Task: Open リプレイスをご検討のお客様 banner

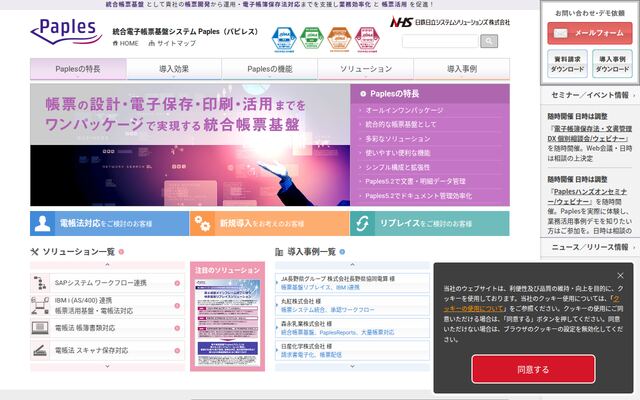Action: tap(430, 223)
